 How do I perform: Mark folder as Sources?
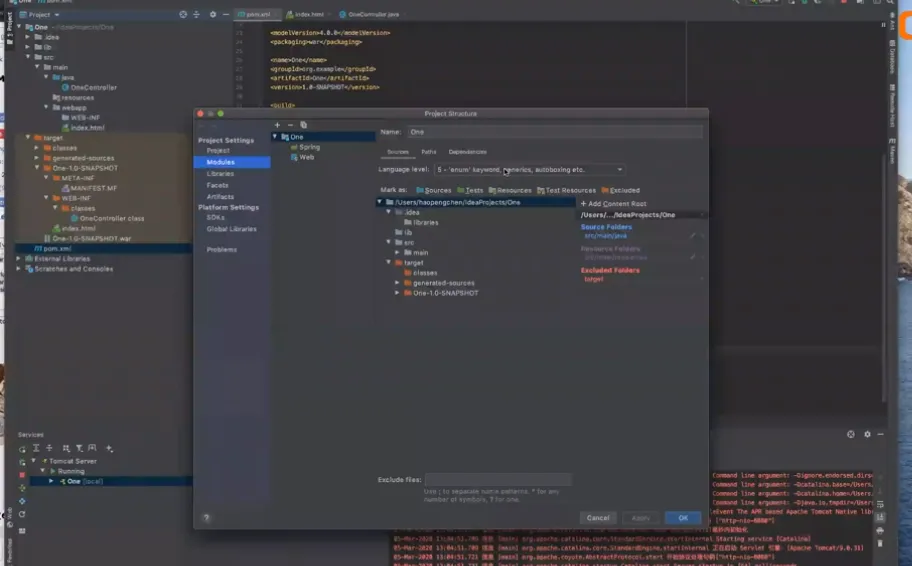point(434,190)
